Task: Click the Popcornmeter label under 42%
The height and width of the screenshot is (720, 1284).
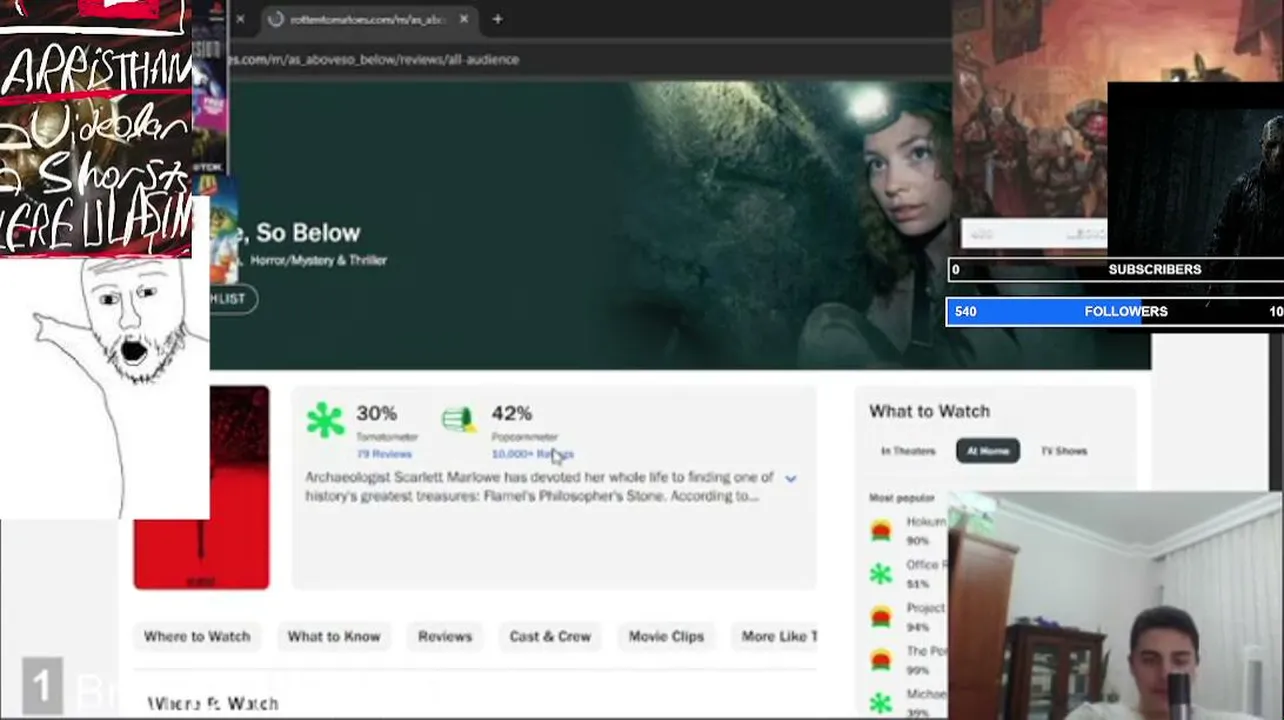Action: click(x=525, y=437)
